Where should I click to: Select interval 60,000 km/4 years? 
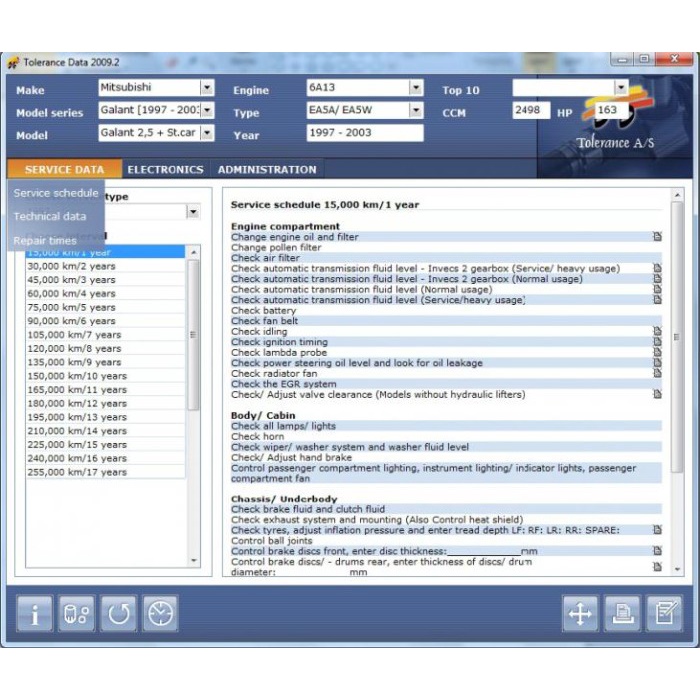tap(105, 294)
